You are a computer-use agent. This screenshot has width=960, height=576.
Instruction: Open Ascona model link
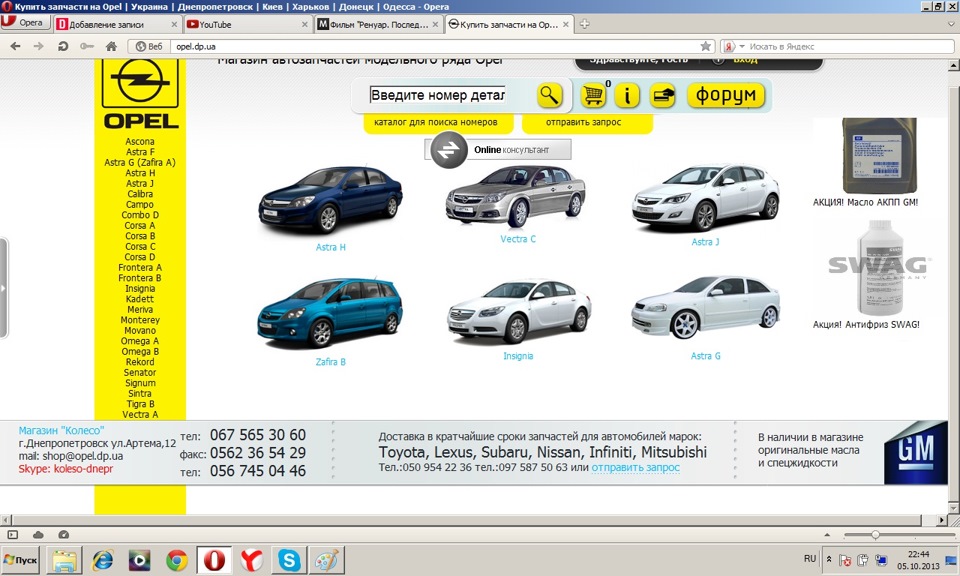[140, 141]
